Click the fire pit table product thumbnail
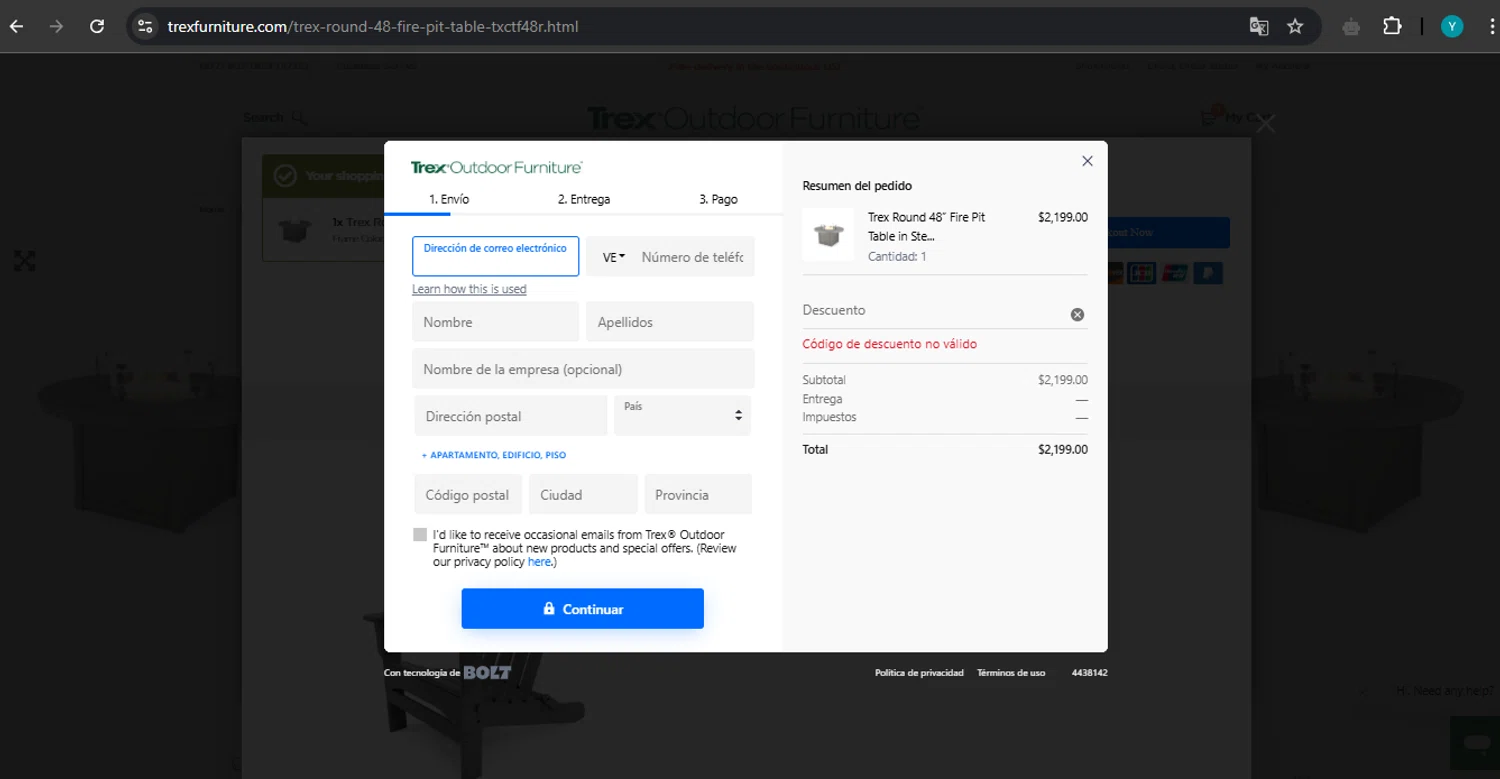The image size is (1500, 779). click(828, 235)
